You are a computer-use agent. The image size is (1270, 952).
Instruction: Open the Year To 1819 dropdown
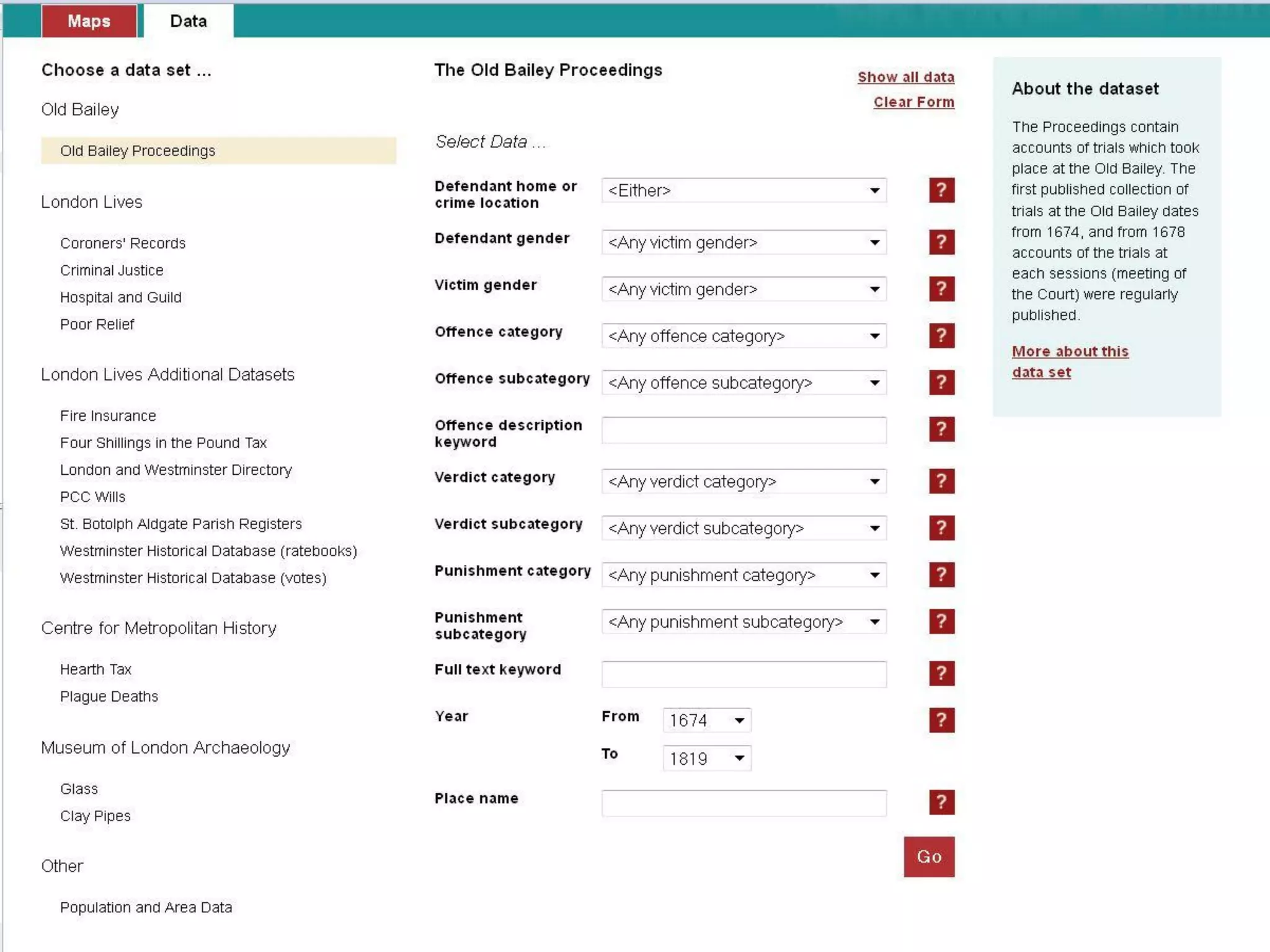pos(706,759)
